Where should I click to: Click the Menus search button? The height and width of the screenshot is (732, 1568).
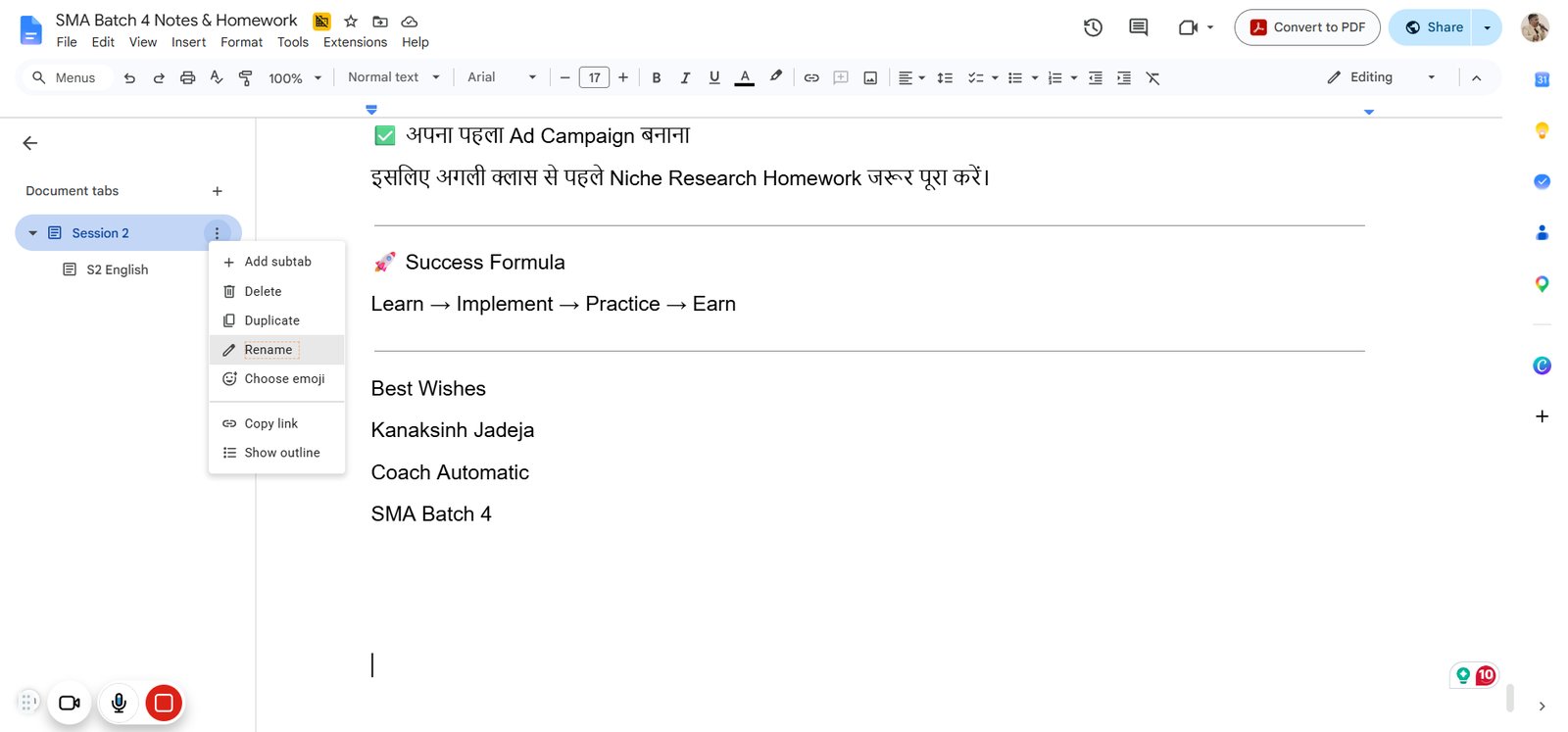pos(65,77)
